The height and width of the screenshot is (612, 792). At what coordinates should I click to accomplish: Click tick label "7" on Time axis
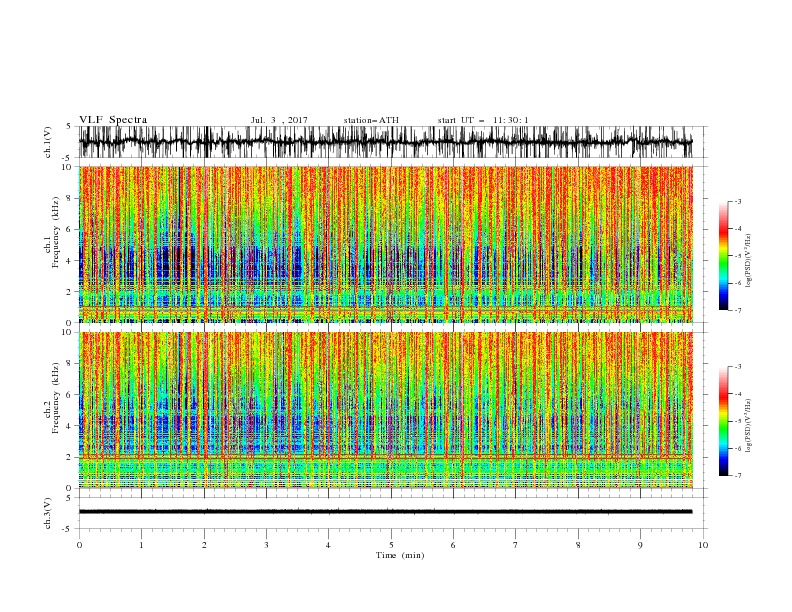[516, 545]
